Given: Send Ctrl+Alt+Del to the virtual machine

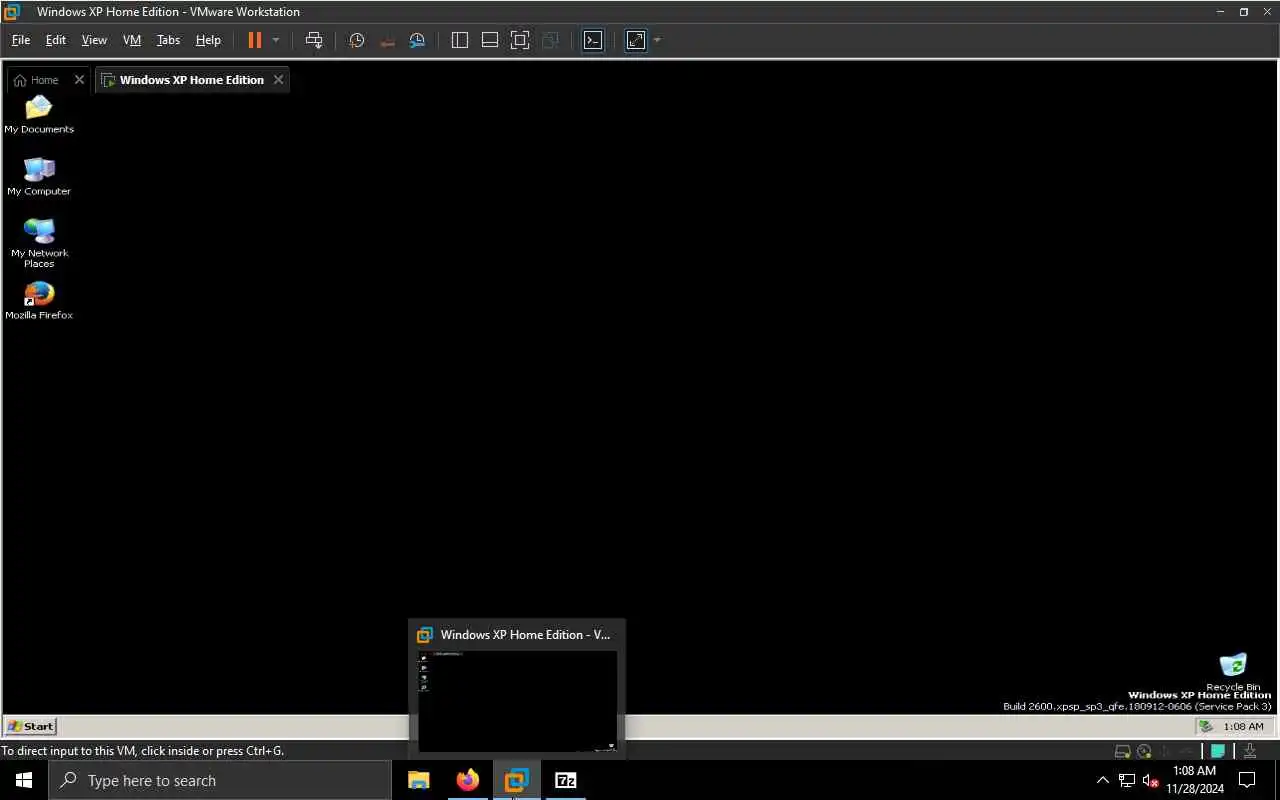Looking at the screenshot, I should coord(314,40).
